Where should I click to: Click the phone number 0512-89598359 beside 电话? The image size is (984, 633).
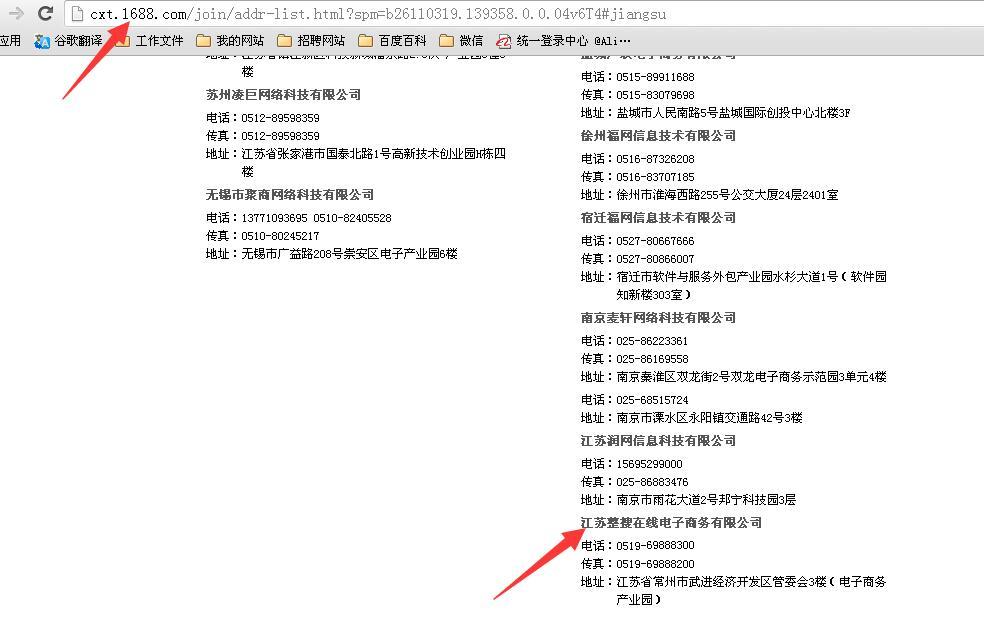[280, 118]
